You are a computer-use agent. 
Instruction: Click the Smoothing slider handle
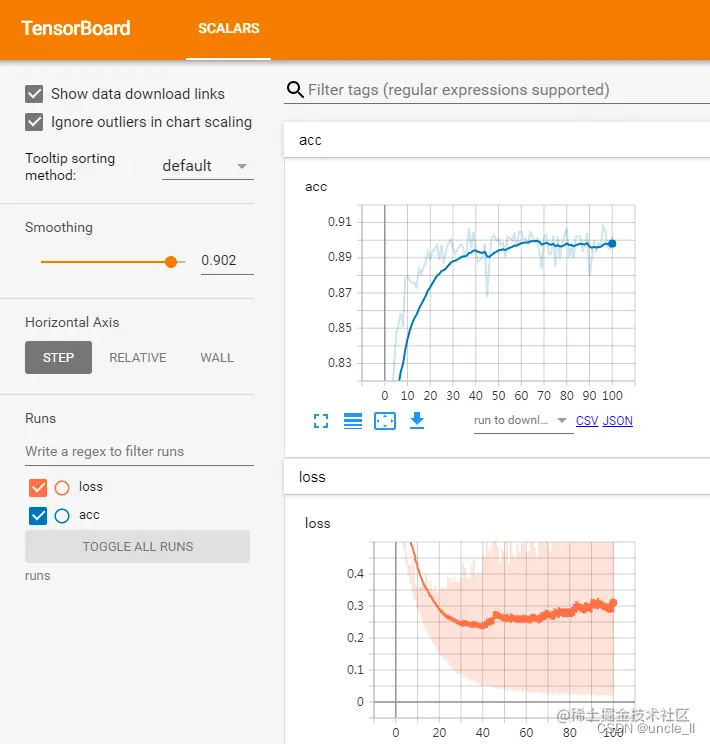click(171, 261)
